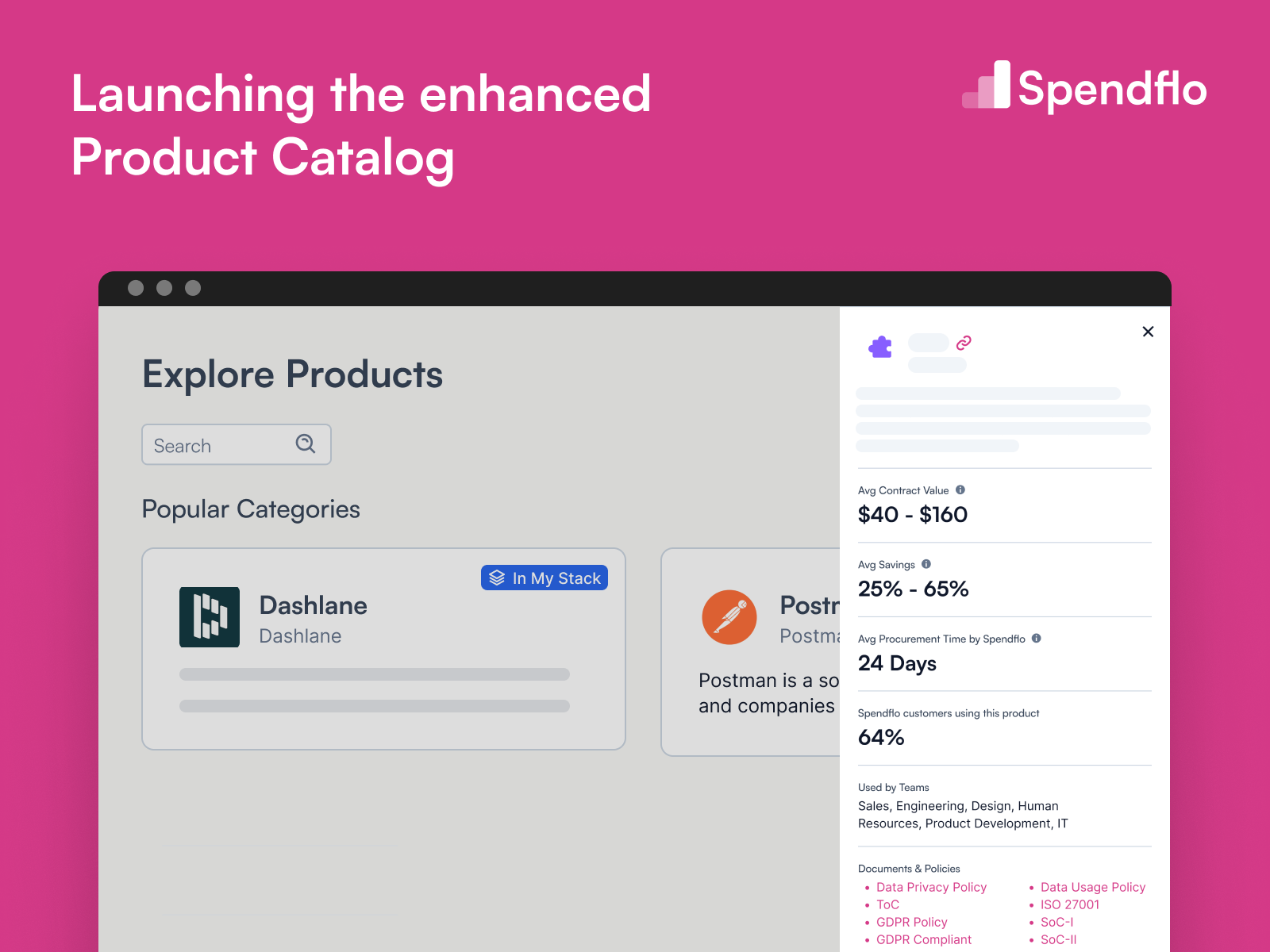1270x952 pixels.
Task: Click the Dashlane logo
Action: pyautogui.click(x=210, y=617)
